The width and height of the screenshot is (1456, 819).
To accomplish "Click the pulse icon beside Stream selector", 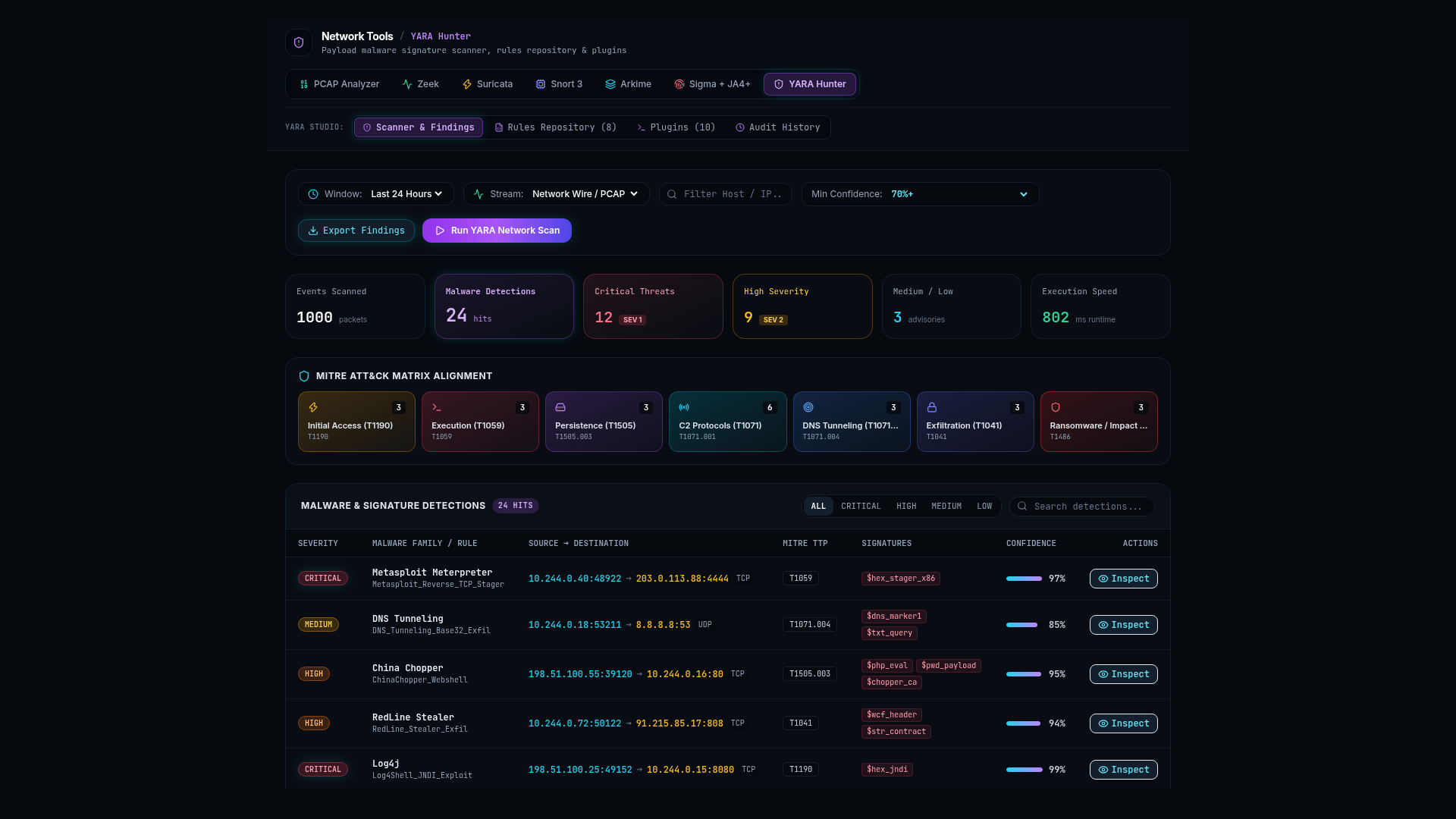I will pyautogui.click(x=479, y=194).
